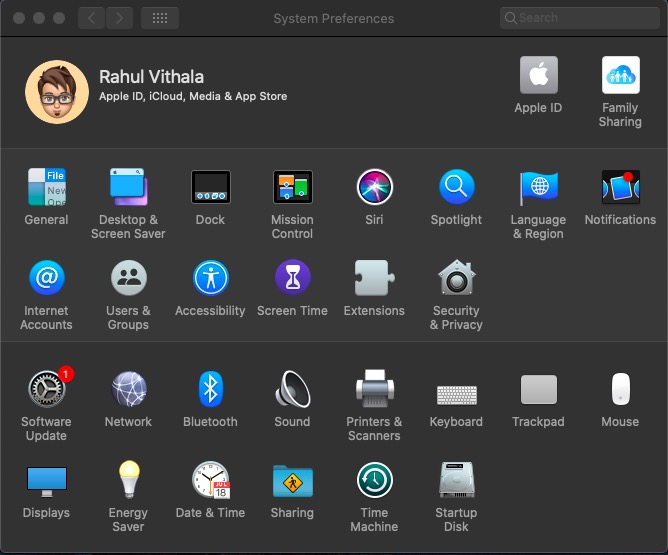This screenshot has width=668, height=555.
Task: Click the Rahul Vithala account name
Action: [151, 77]
